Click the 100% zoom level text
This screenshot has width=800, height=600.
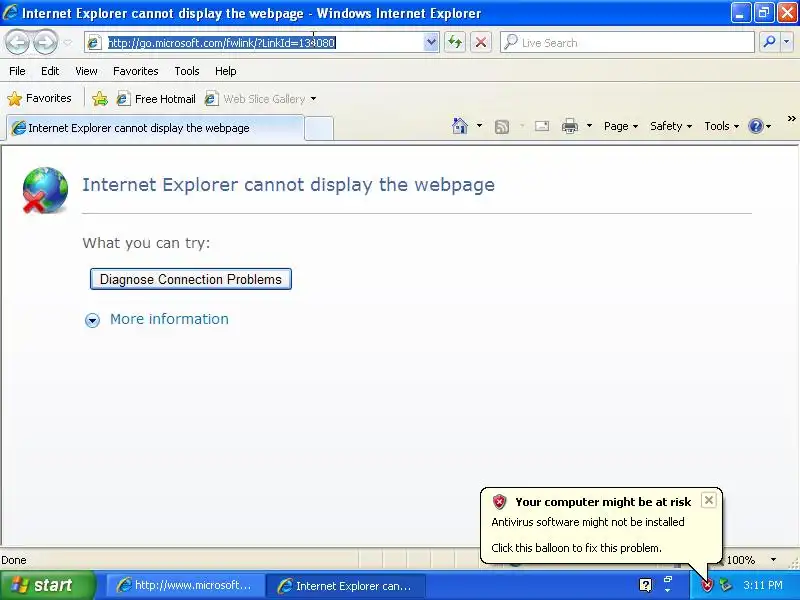click(740, 560)
